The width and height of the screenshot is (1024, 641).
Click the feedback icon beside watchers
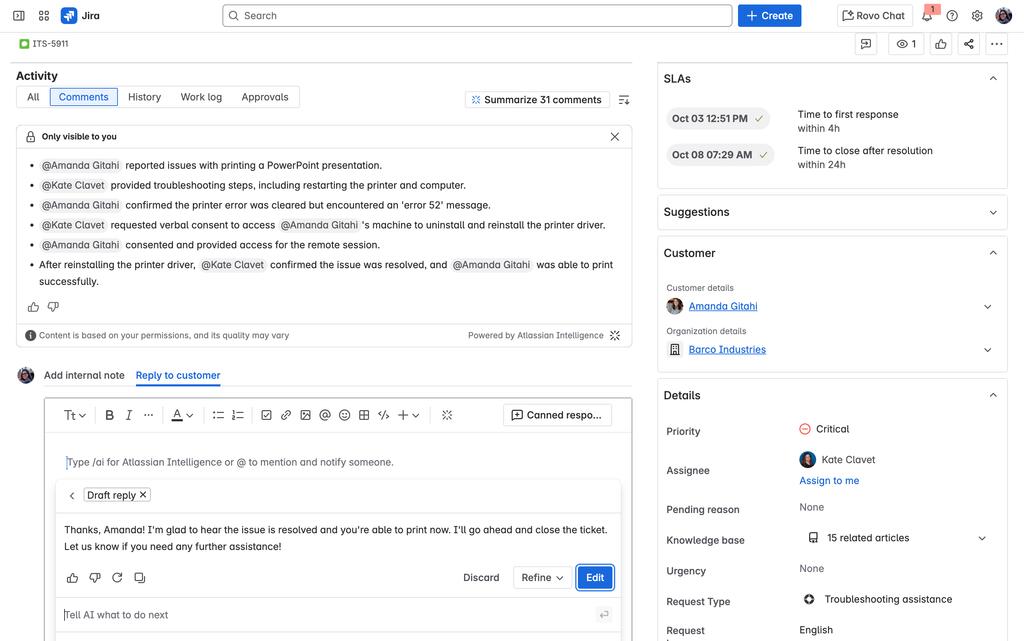[x=866, y=44]
